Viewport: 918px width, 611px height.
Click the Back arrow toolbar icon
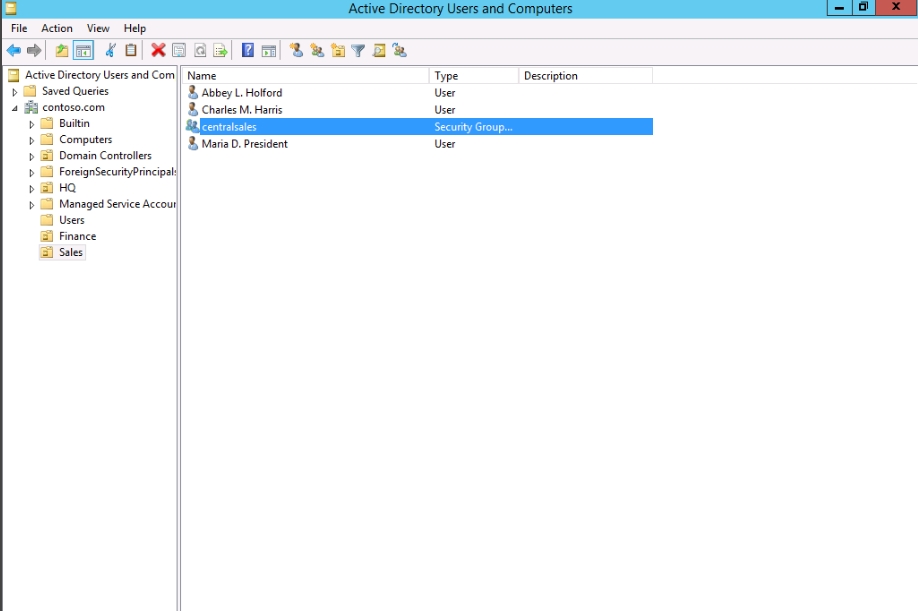13,51
